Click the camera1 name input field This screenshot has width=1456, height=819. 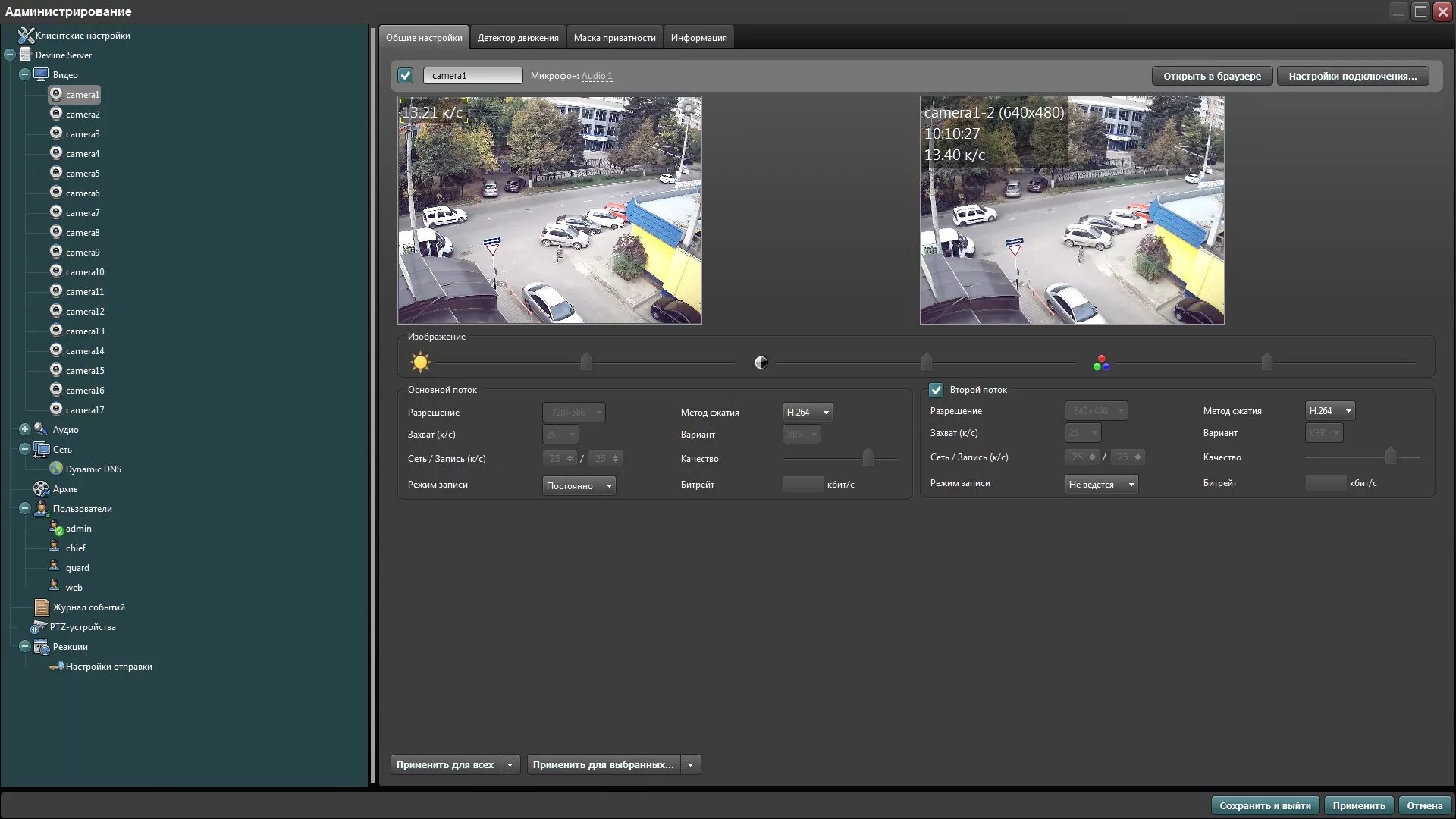473,75
